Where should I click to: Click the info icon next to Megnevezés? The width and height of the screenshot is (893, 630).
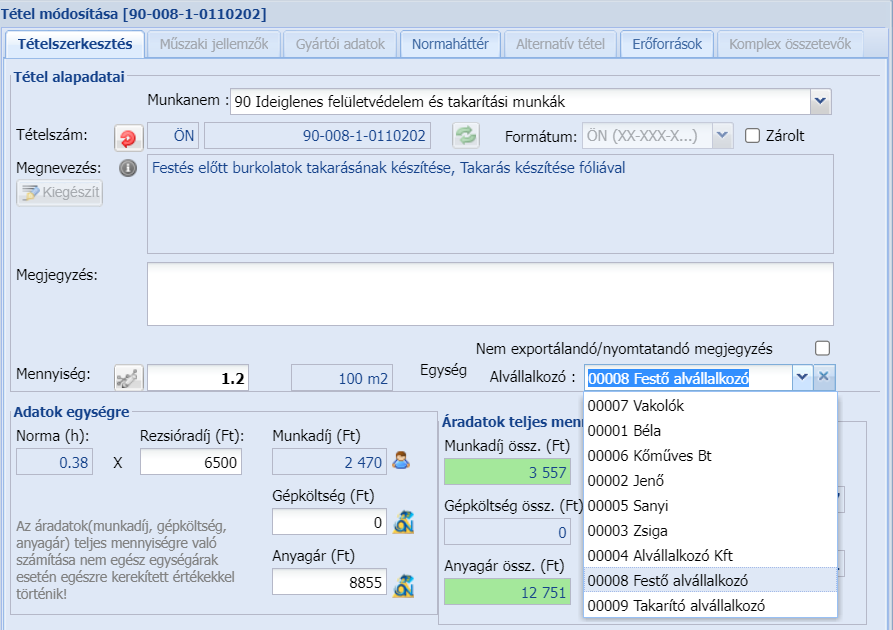click(x=127, y=168)
